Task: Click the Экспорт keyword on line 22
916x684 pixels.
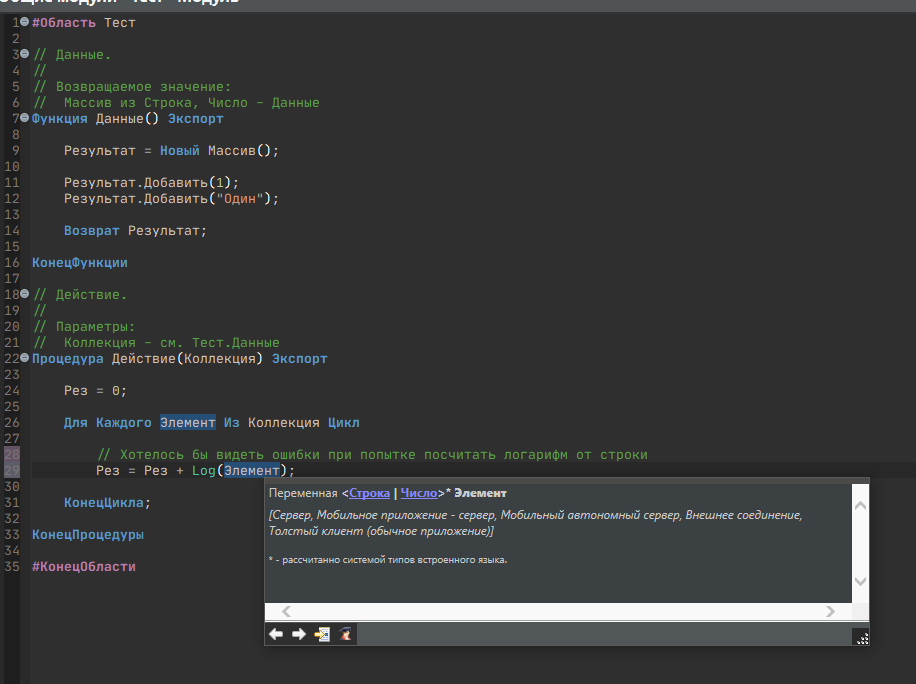Action: pos(300,359)
